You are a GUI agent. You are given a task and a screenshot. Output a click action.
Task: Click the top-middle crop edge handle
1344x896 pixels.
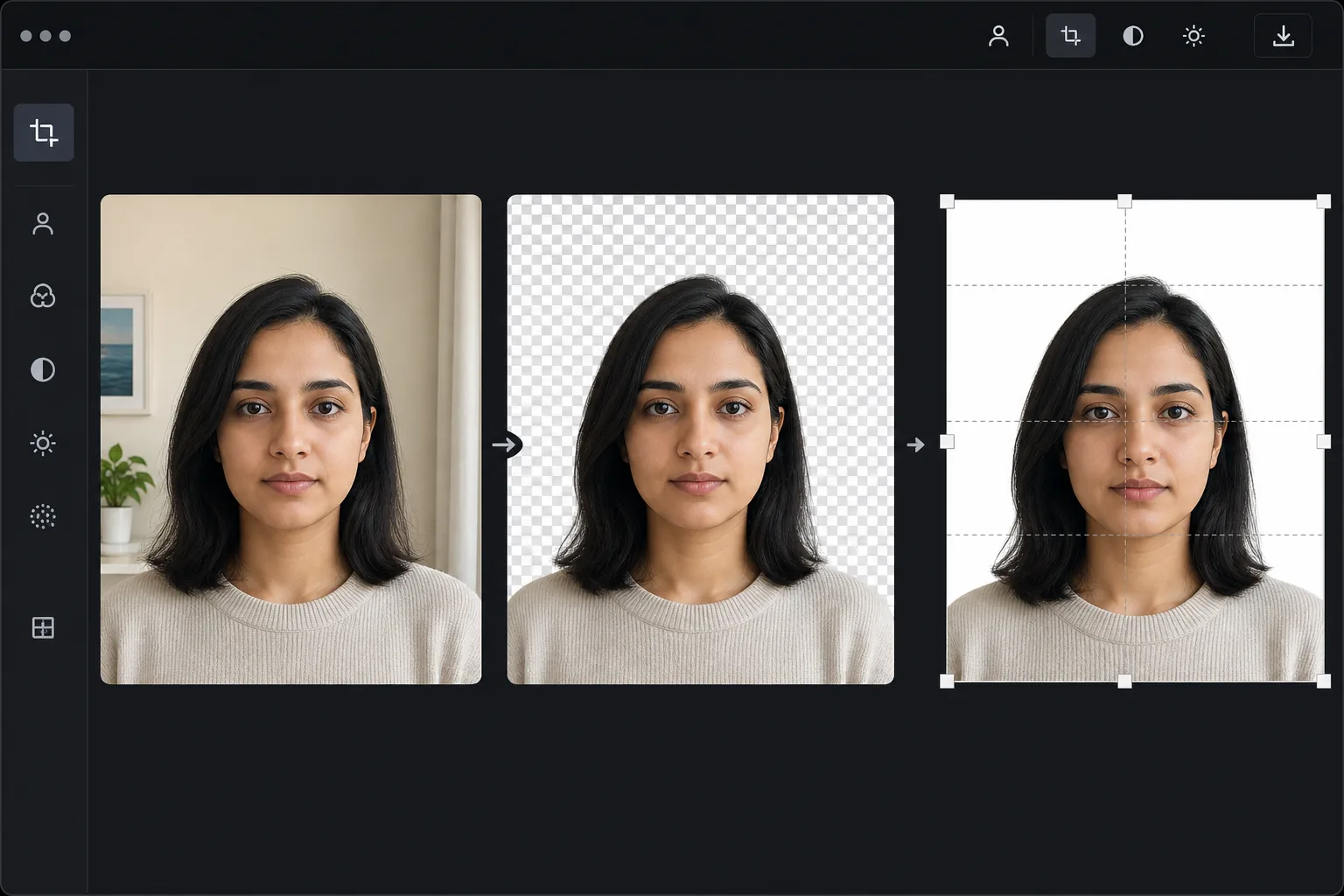pos(1125,201)
